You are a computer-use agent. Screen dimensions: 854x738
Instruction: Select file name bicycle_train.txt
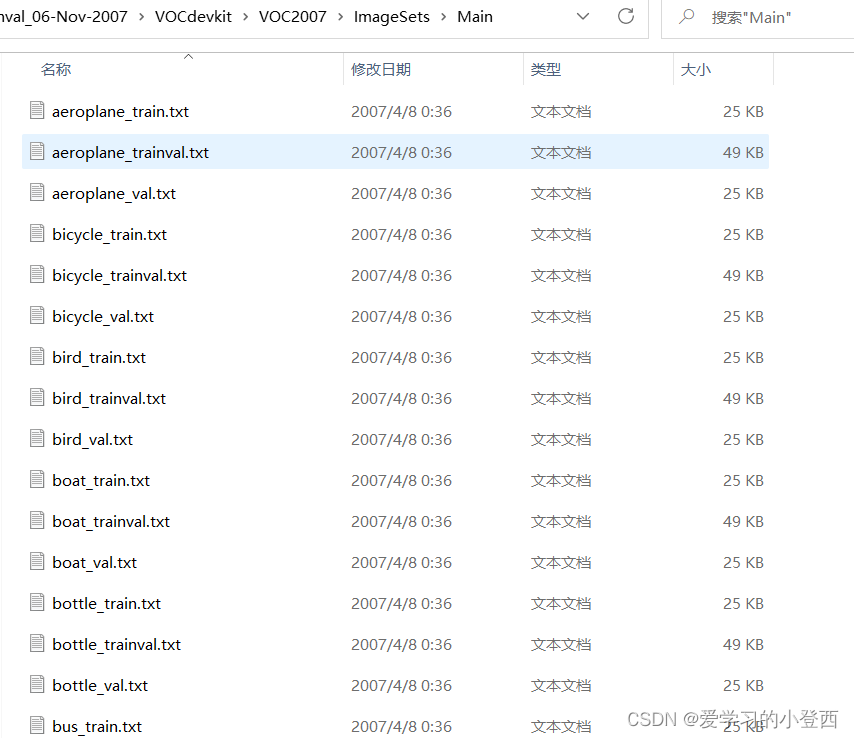[109, 235]
